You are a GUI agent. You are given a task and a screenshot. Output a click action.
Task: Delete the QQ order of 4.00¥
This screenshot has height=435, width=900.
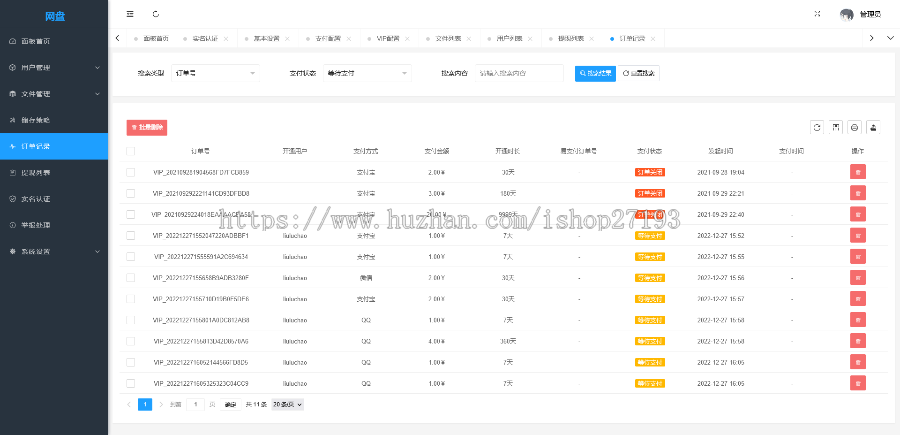tap(858, 341)
